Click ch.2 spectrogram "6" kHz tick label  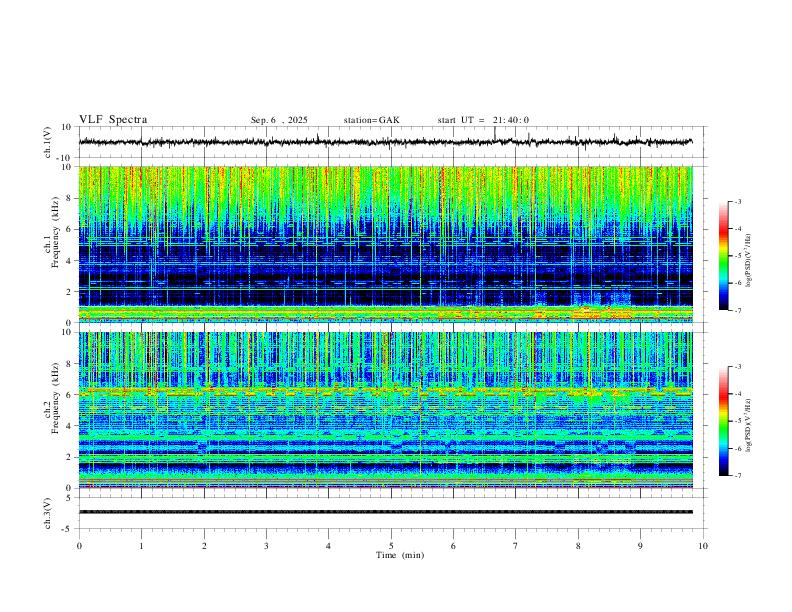tap(70, 395)
